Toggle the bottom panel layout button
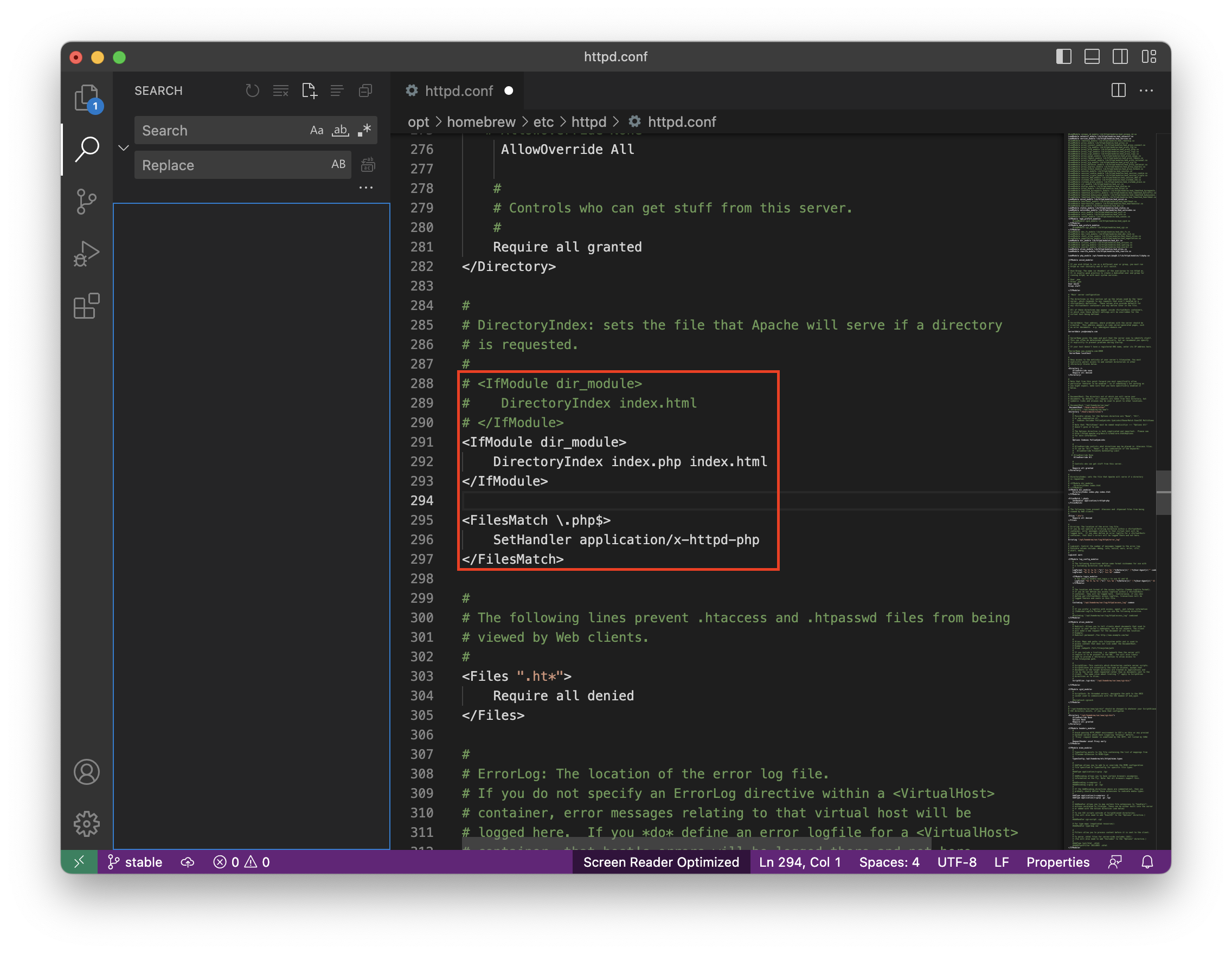The width and height of the screenshot is (1232, 954). coord(1092,56)
